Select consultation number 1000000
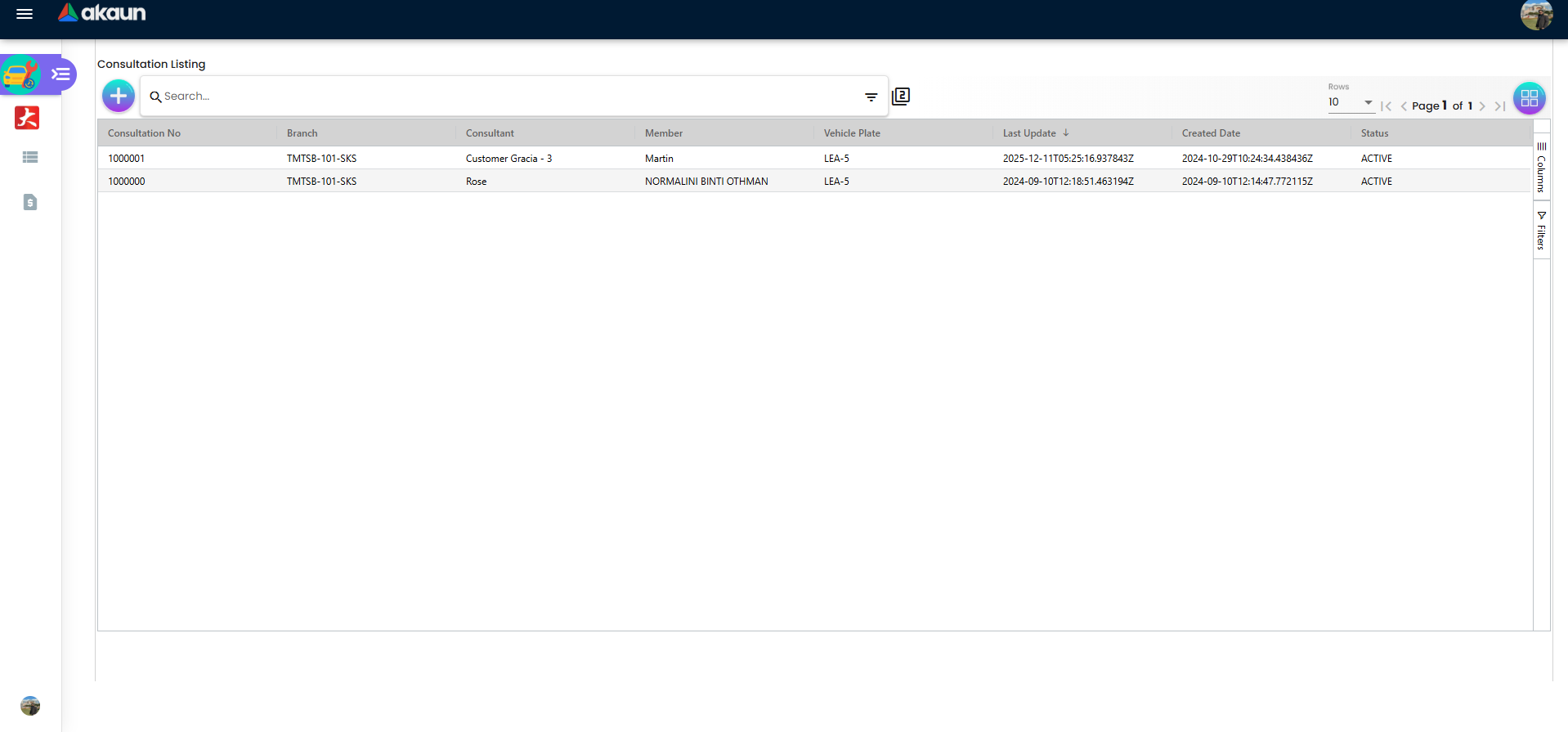The height and width of the screenshot is (732, 1568). point(126,182)
